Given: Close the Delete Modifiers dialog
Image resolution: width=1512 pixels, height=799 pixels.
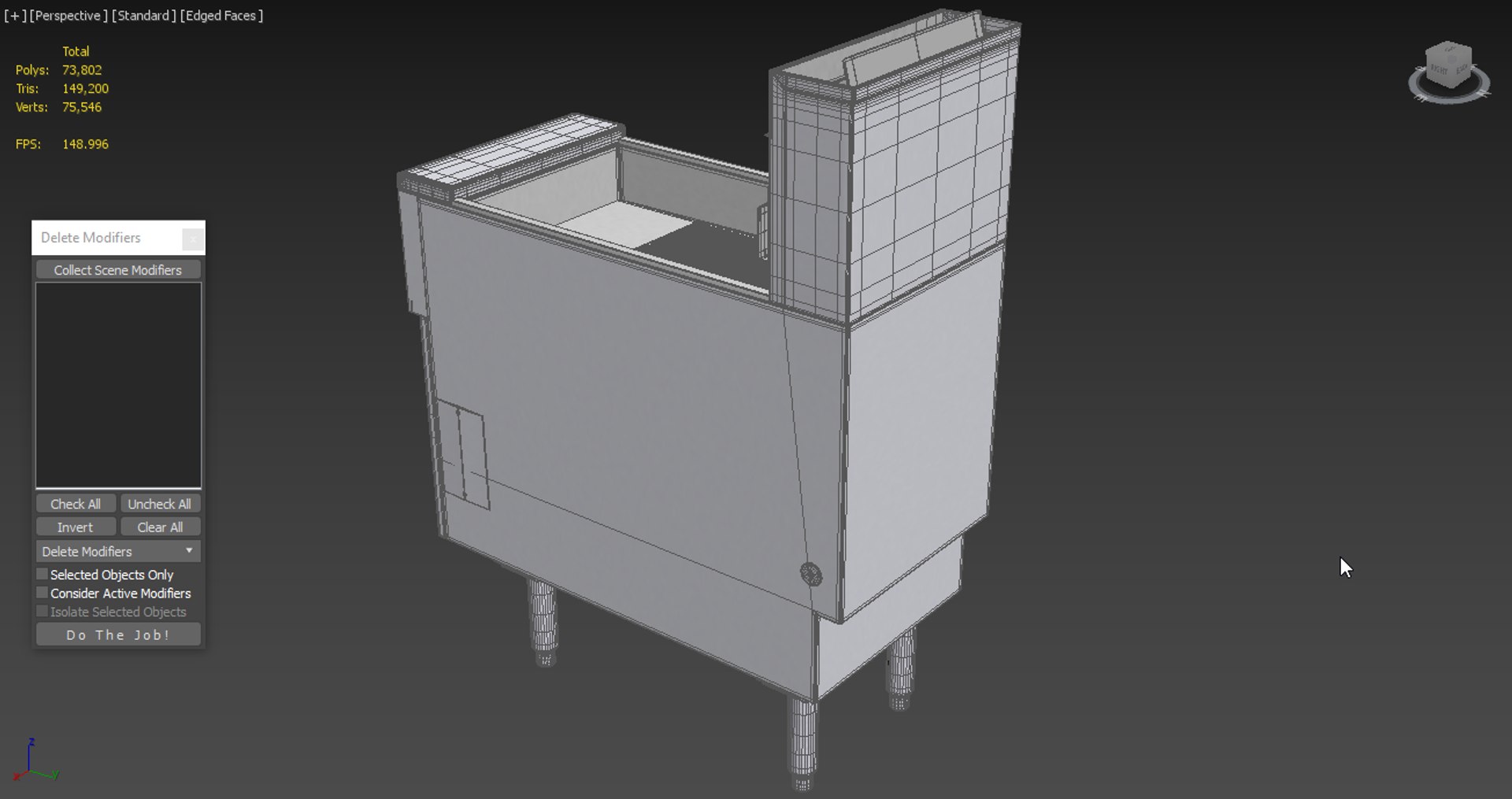Looking at the screenshot, I should tap(192, 239).
